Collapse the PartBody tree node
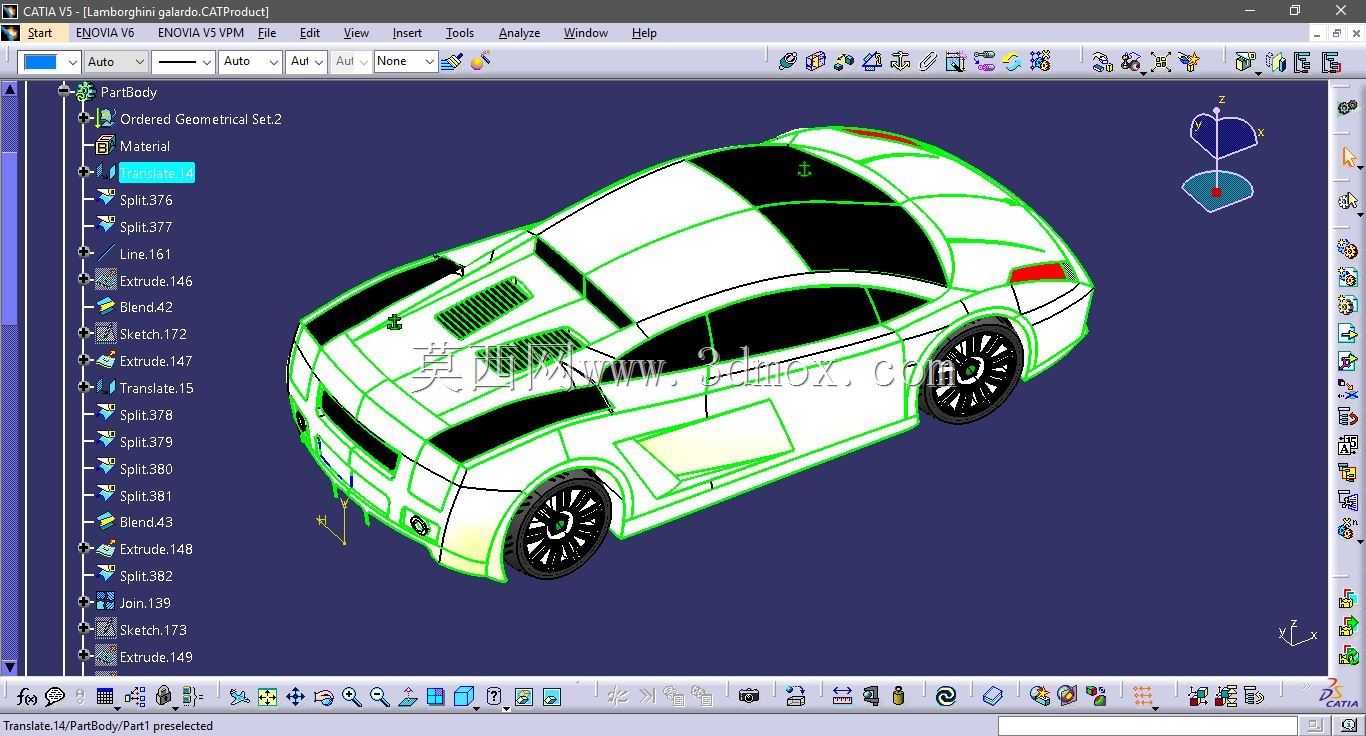 [65, 91]
